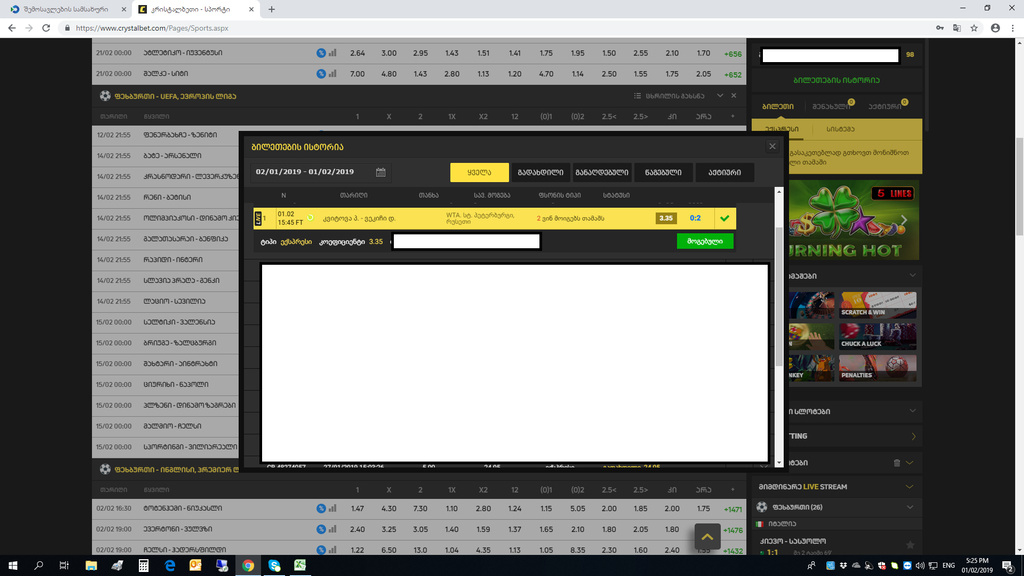Collapse section next to trash icon
The height and width of the screenshot is (576, 1024).
pyautogui.click(x=910, y=462)
